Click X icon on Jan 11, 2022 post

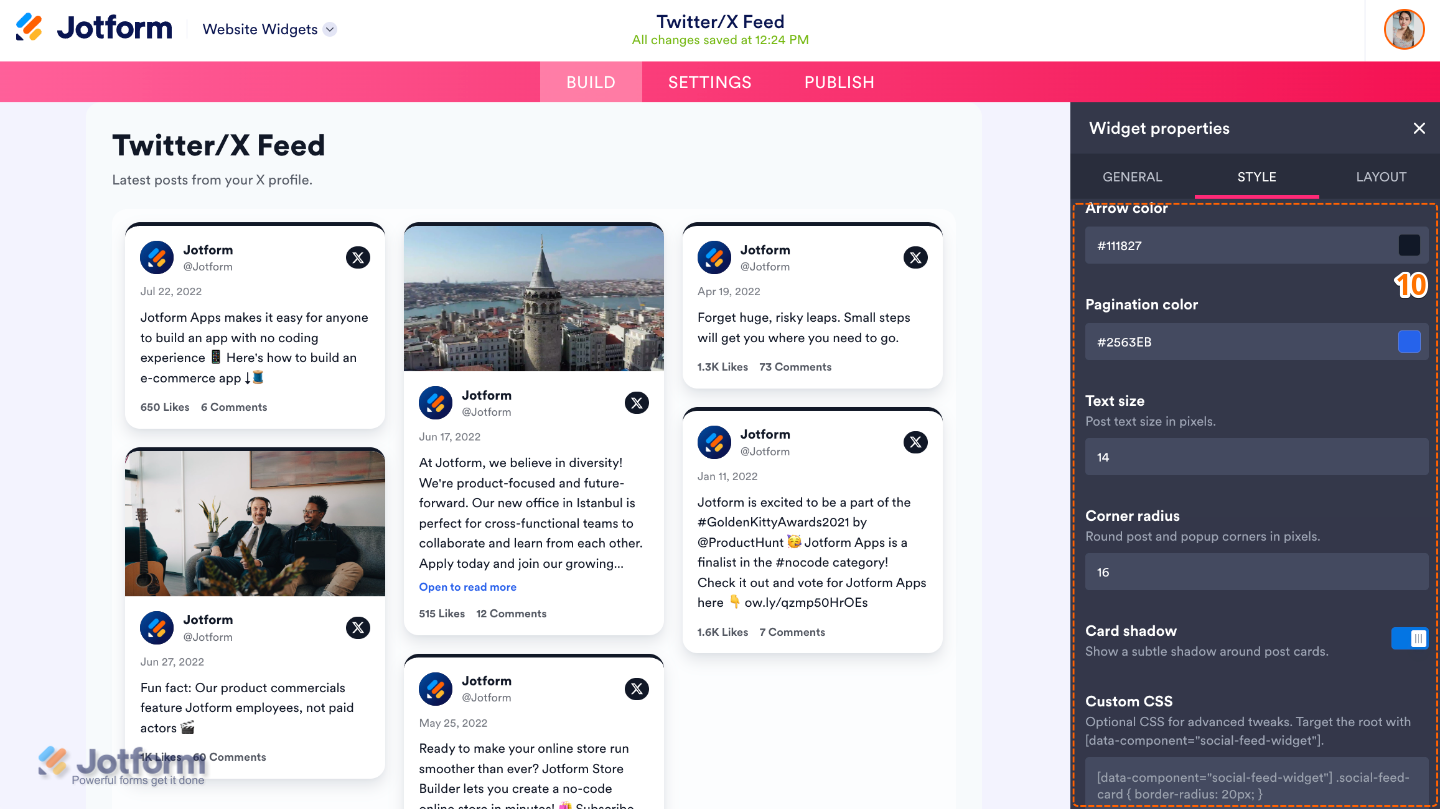pyautogui.click(x=916, y=442)
